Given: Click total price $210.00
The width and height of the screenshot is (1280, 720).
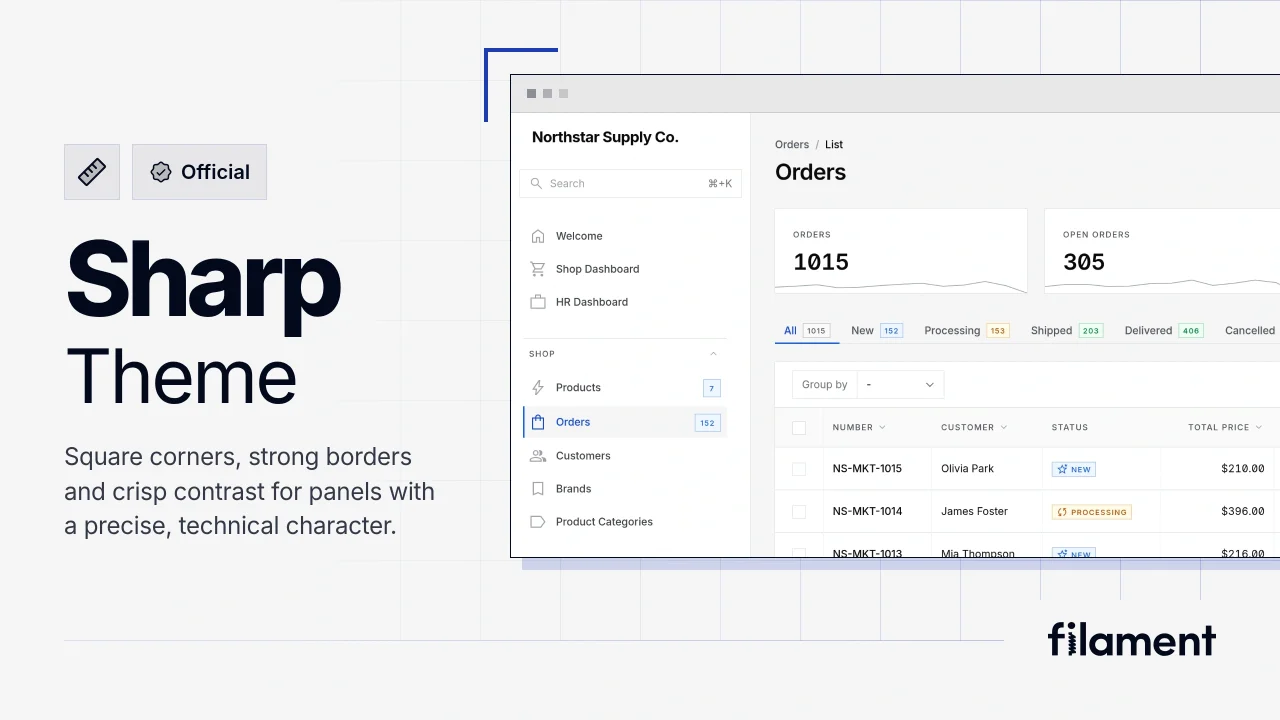Looking at the screenshot, I should click(1243, 469).
